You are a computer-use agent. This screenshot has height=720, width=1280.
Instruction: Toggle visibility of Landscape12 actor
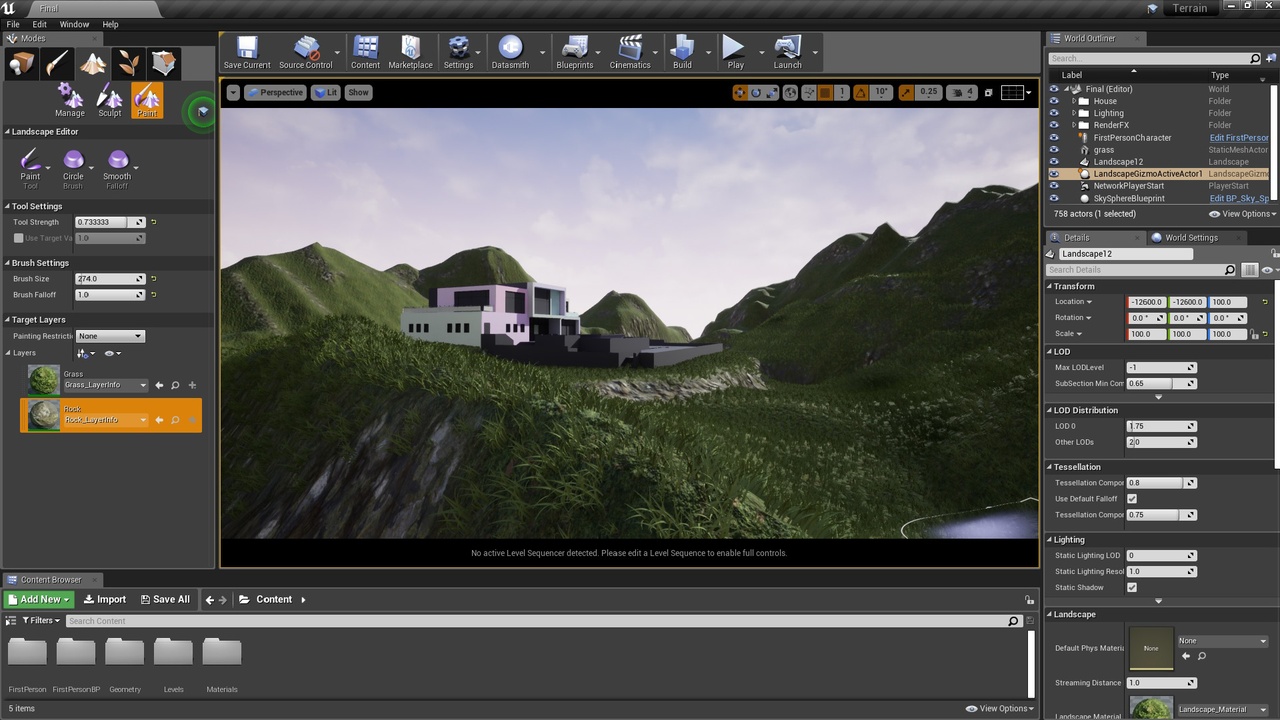tap(1053, 162)
